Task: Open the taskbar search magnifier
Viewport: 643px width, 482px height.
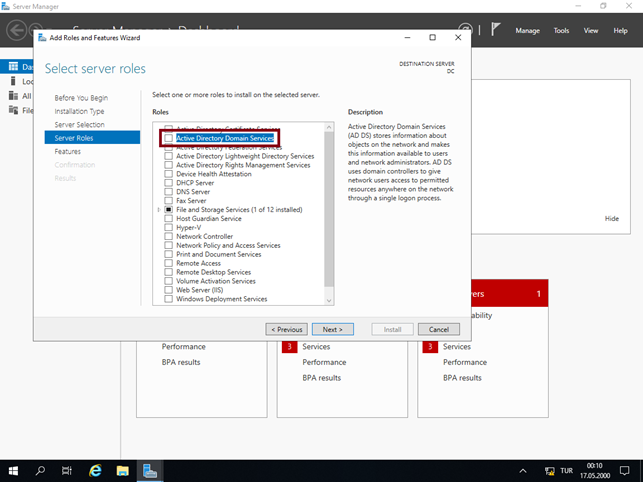Action: [x=40, y=471]
